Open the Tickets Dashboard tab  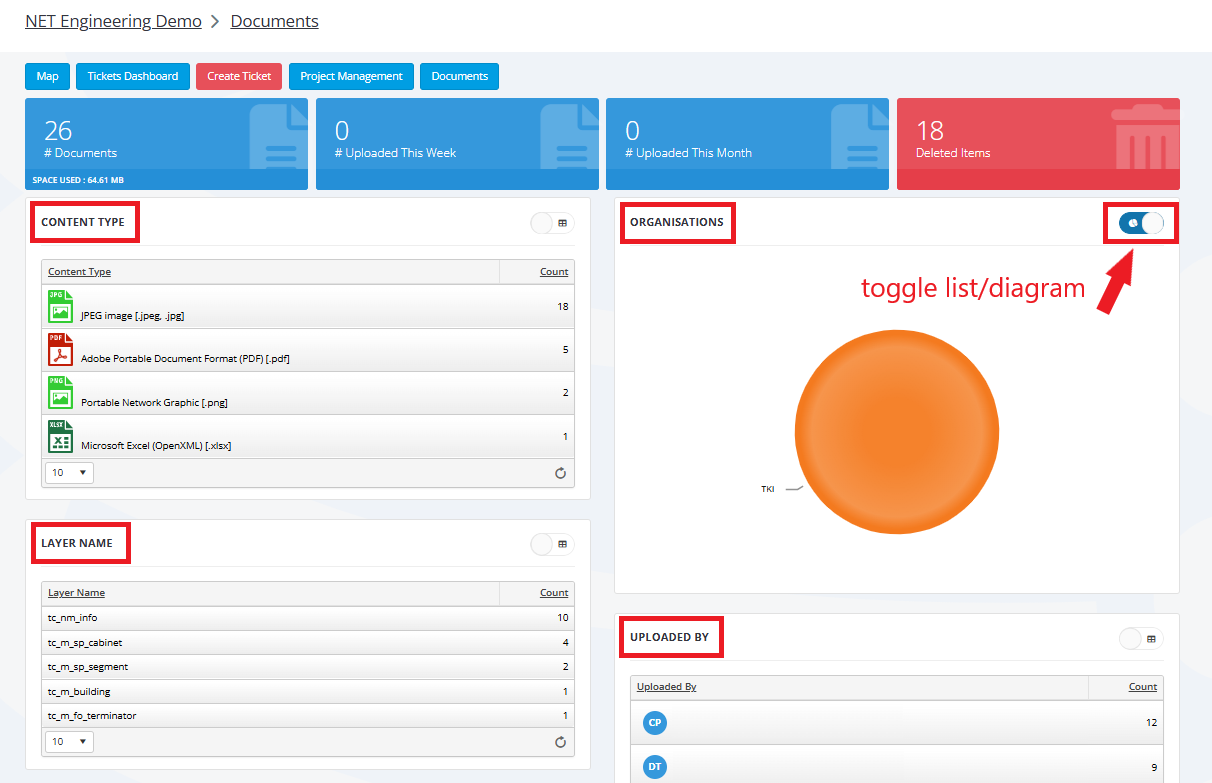(x=133, y=76)
